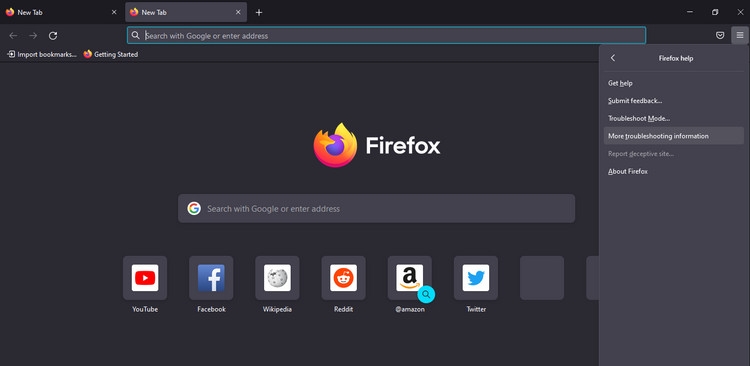Click the address bar magnifier icon
This screenshot has height=366, width=750.
coord(136,35)
